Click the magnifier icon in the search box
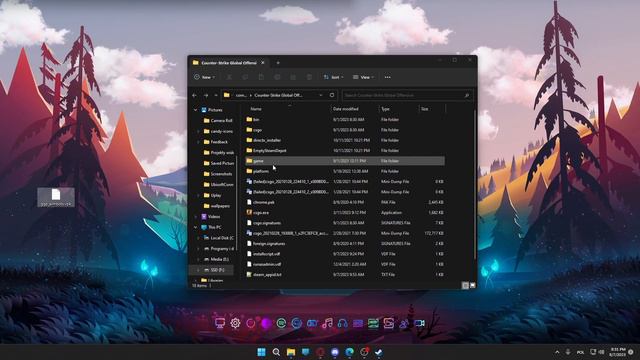 pos(467,96)
